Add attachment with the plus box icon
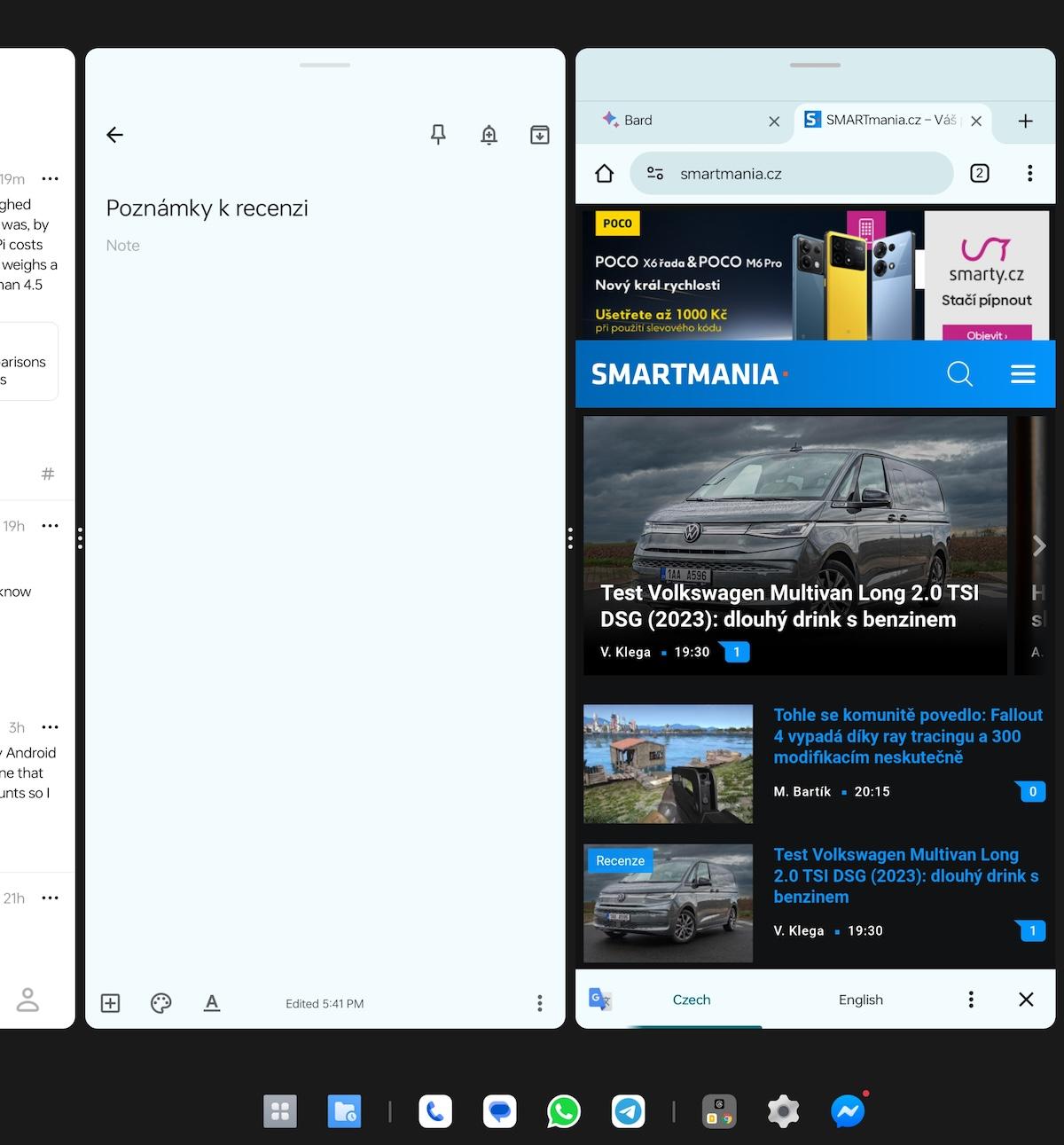The image size is (1064, 1145). click(x=111, y=1003)
